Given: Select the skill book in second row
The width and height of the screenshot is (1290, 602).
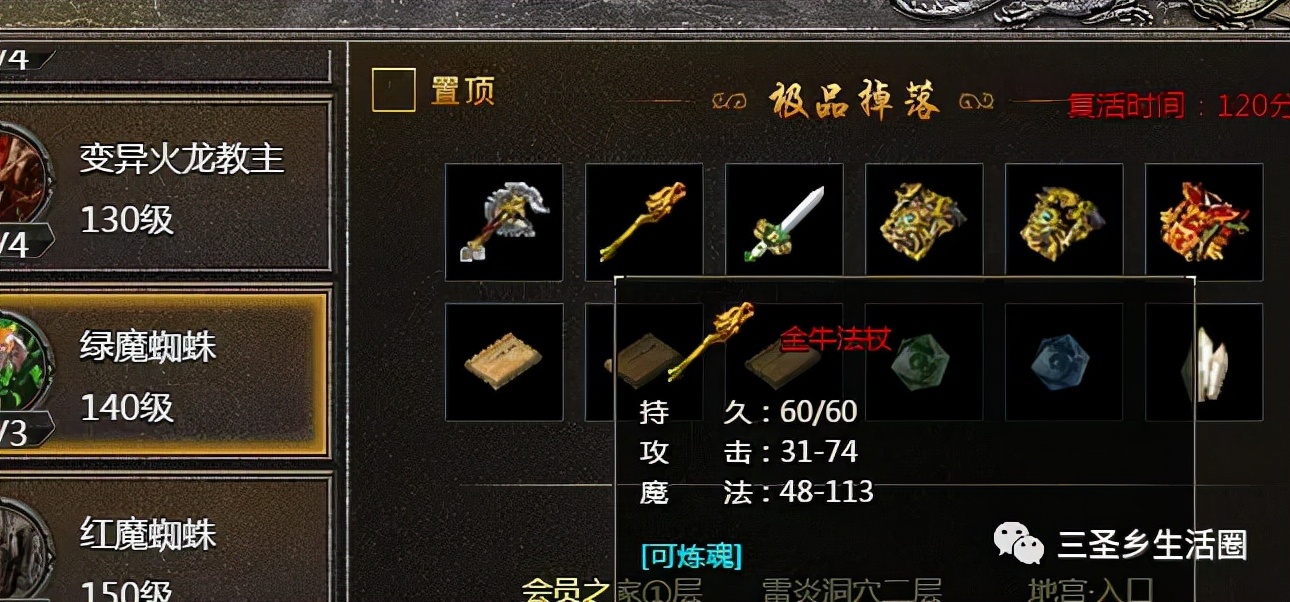Looking at the screenshot, I should point(504,362).
